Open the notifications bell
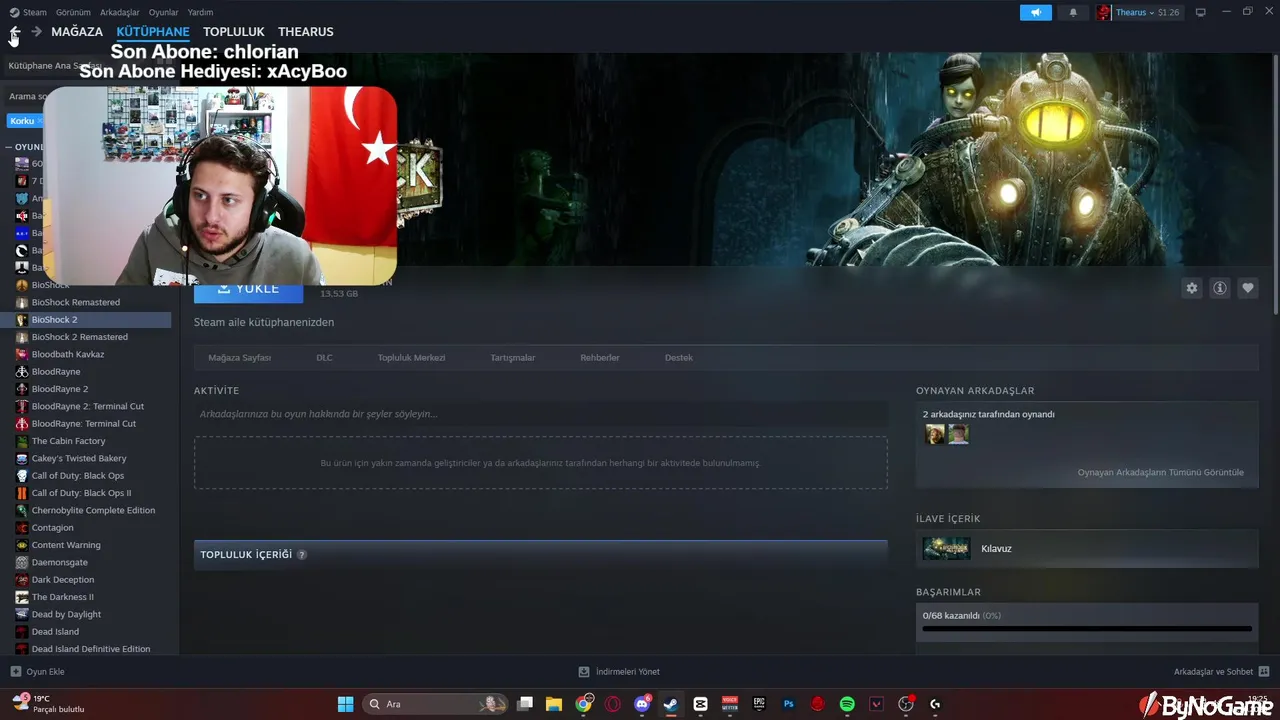 (x=1073, y=12)
